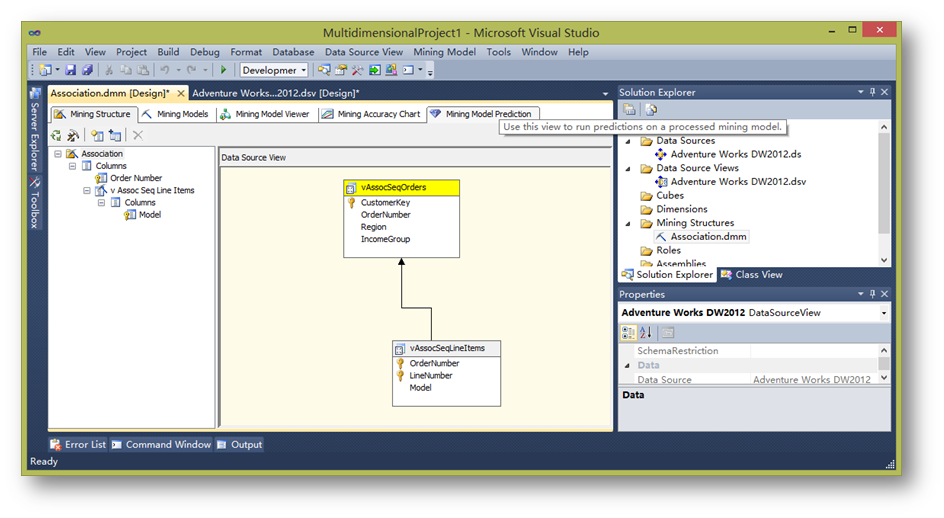Click the Solution Explorer vertical scrollbar
Viewport: 944px width, 518px height.
pos(884,193)
